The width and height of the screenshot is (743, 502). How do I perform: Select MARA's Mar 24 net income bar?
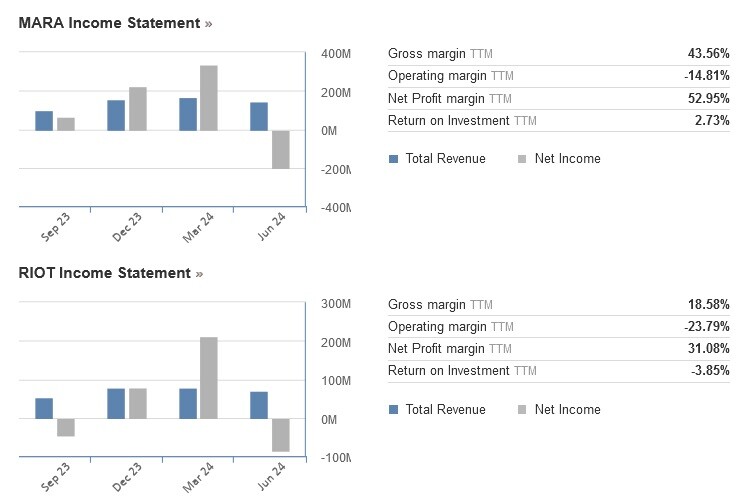[x=209, y=98]
